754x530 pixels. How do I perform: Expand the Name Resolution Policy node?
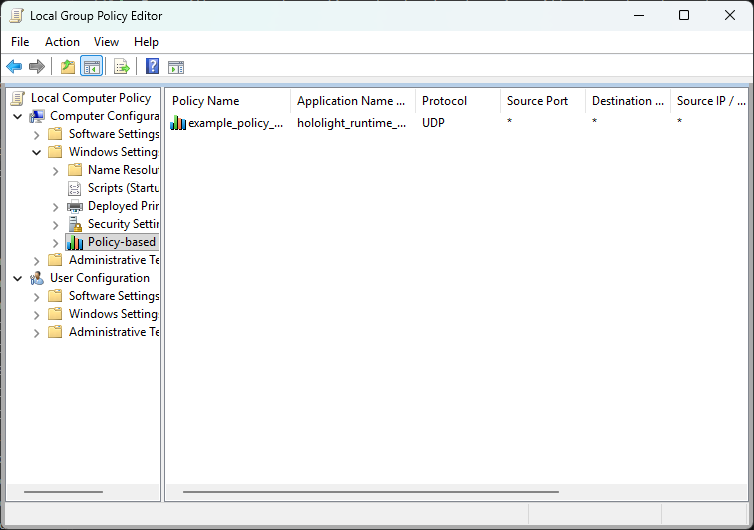pyautogui.click(x=55, y=171)
